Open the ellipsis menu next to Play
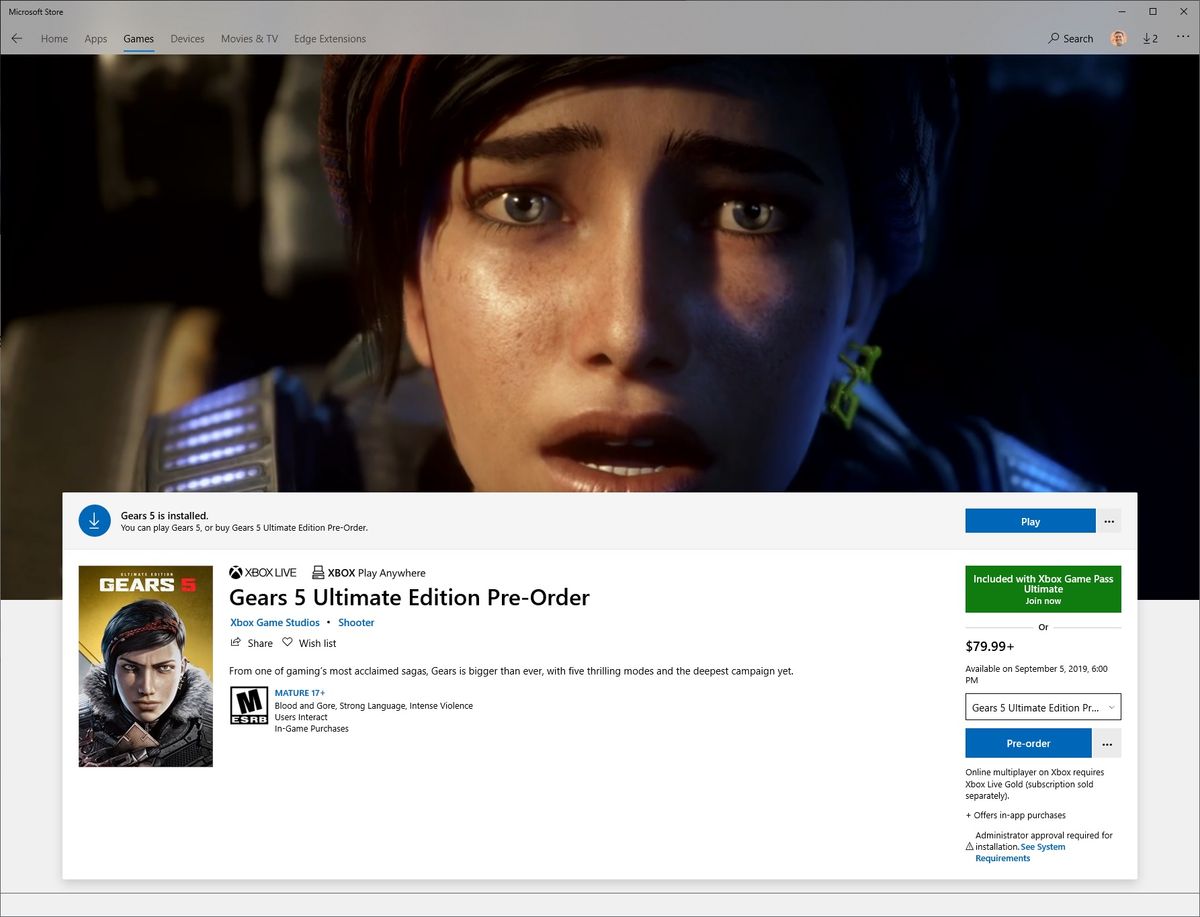The image size is (1200, 917). pos(1108,520)
